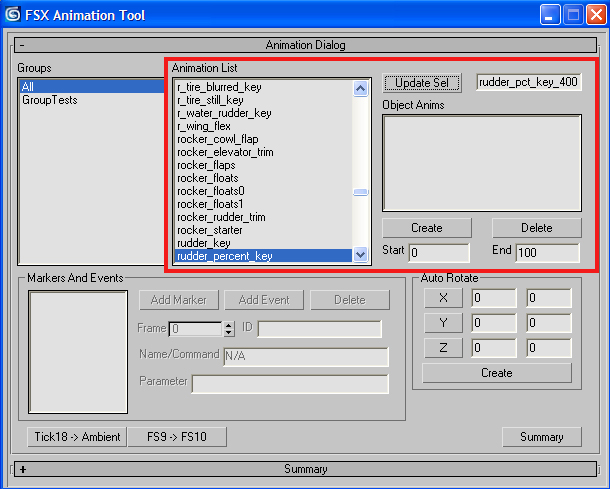Image resolution: width=610 pixels, height=489 pixels.
Task: Select rocker_flaps animation
Action: (264, 165)
